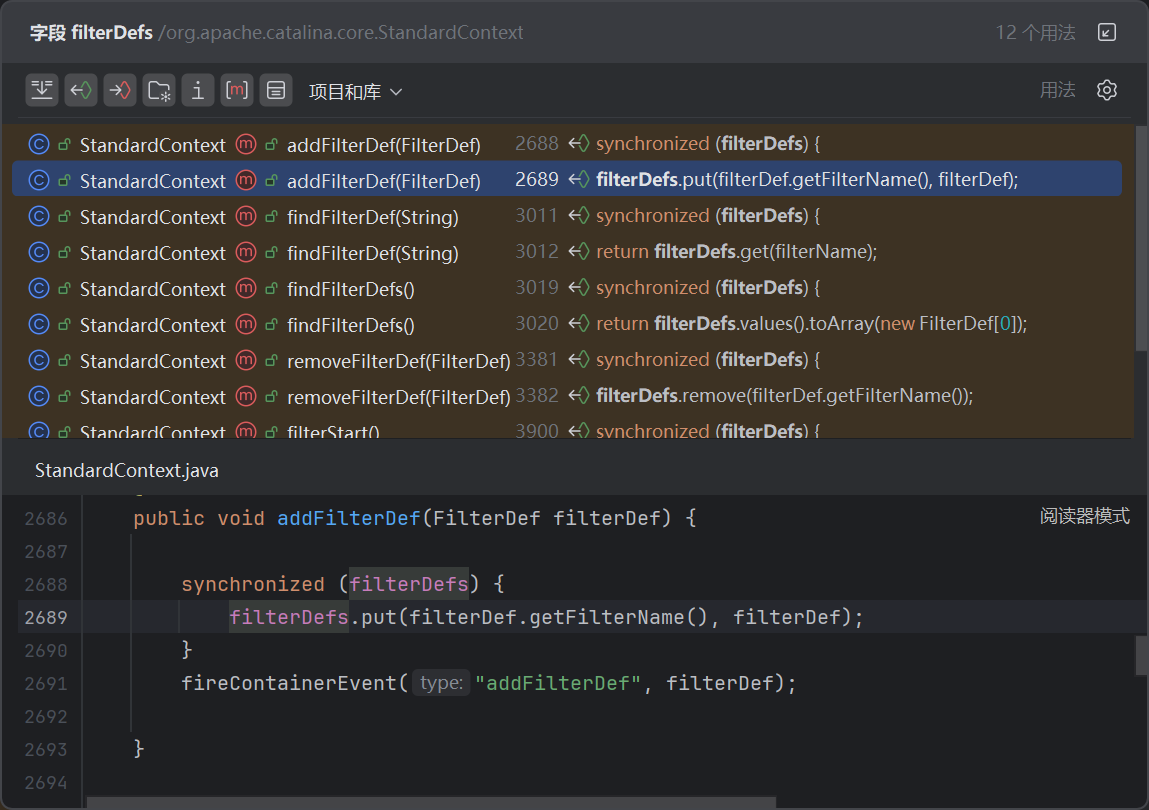The width and height of the screenshot is (1149, 810).
Task: Click the group by method [m] icon
Action: click(237, 90)
